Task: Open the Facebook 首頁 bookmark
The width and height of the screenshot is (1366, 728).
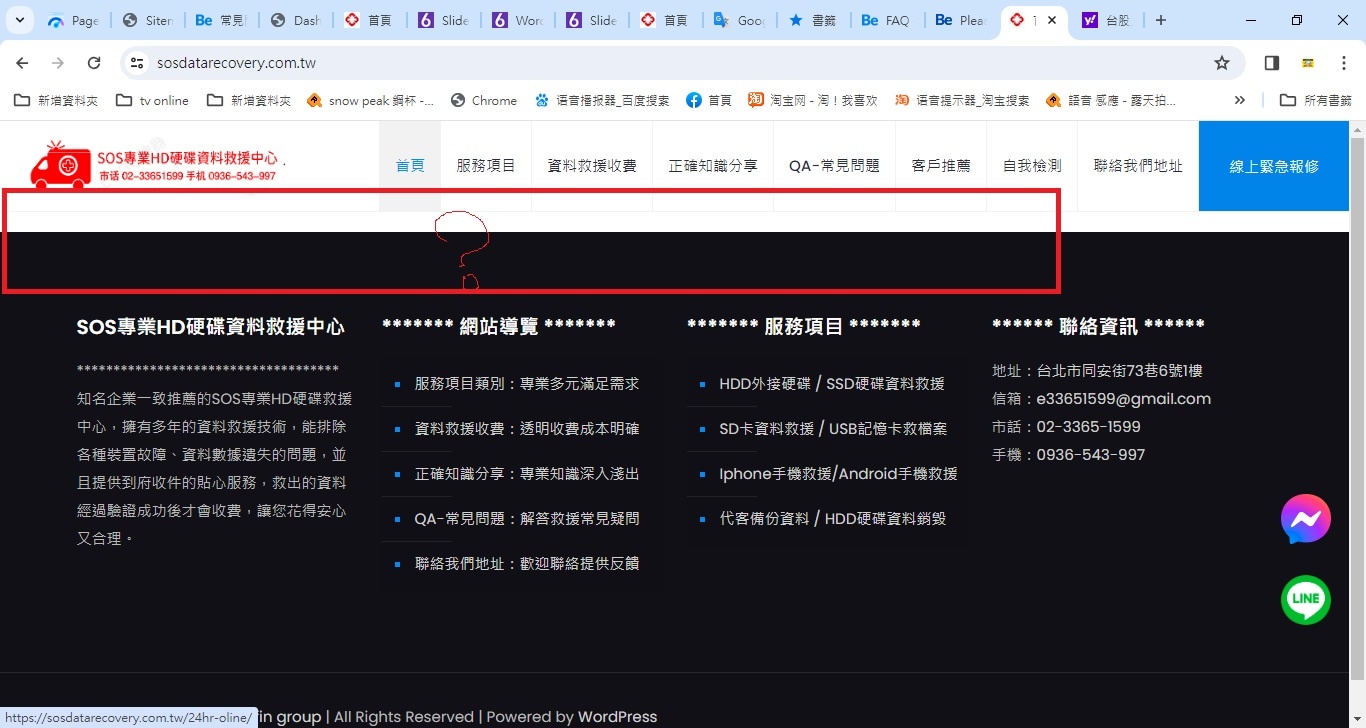Action: pyautogui.click(x=709, y=100)
